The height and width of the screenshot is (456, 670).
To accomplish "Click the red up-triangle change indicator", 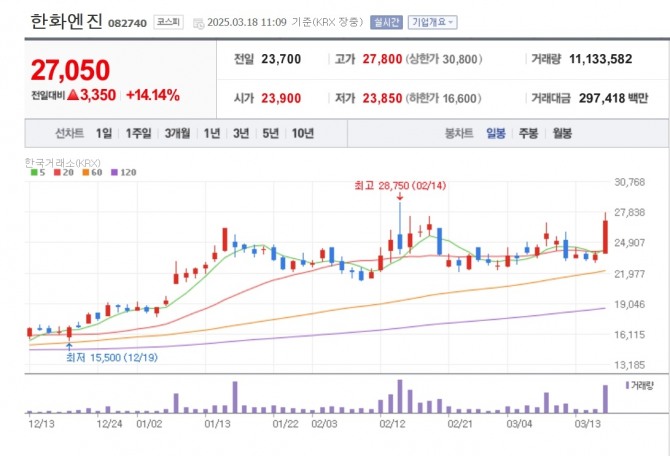I will (73, 94).
